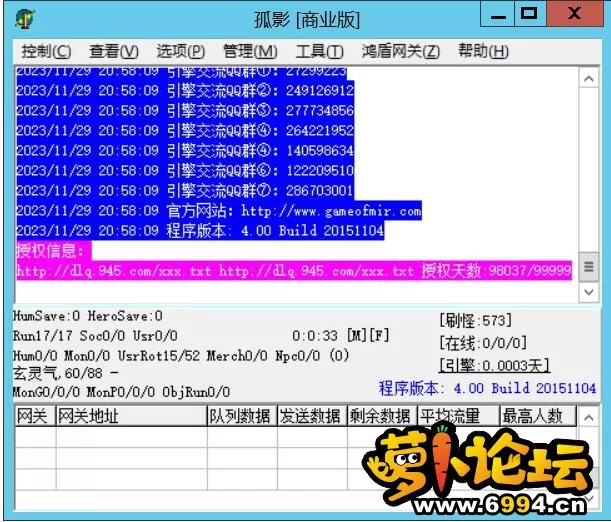611x522 pixels.
Task: Click the 剩余数据 column header
Action: coord(382,416)
